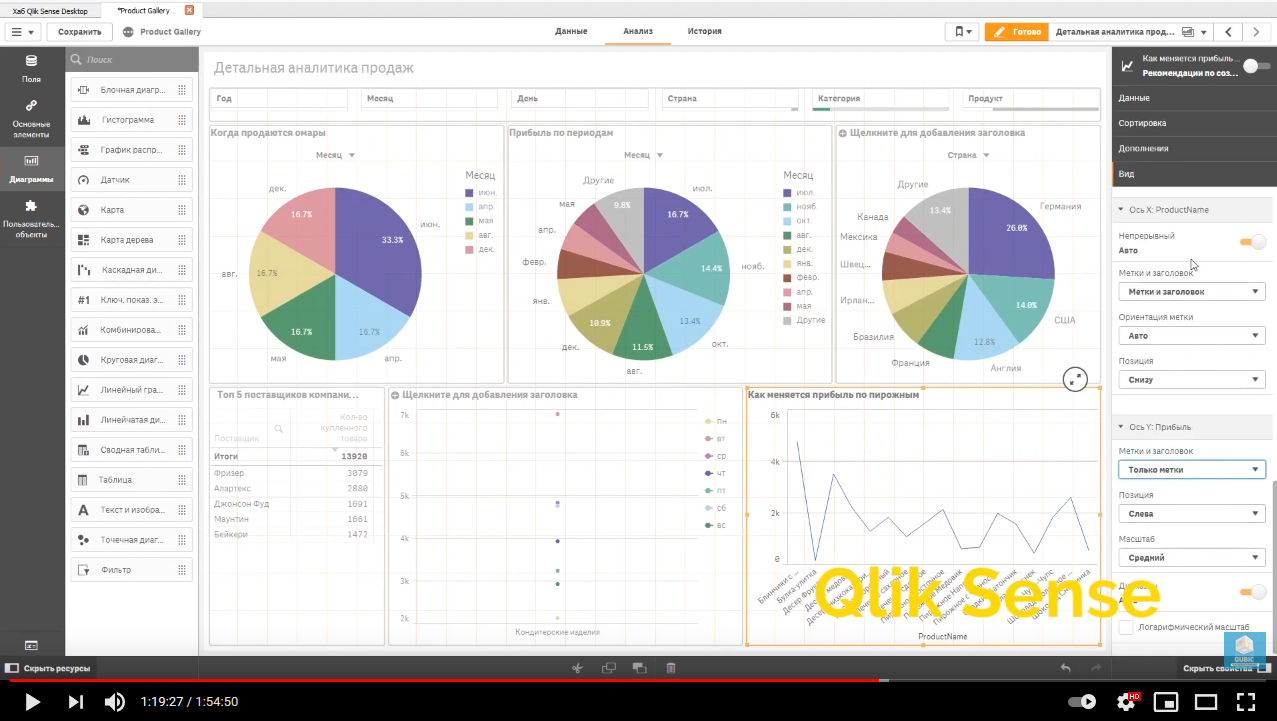The image size is (1277, 721).
Task: Click the Год filter pane
Action: tap(279, 99)
